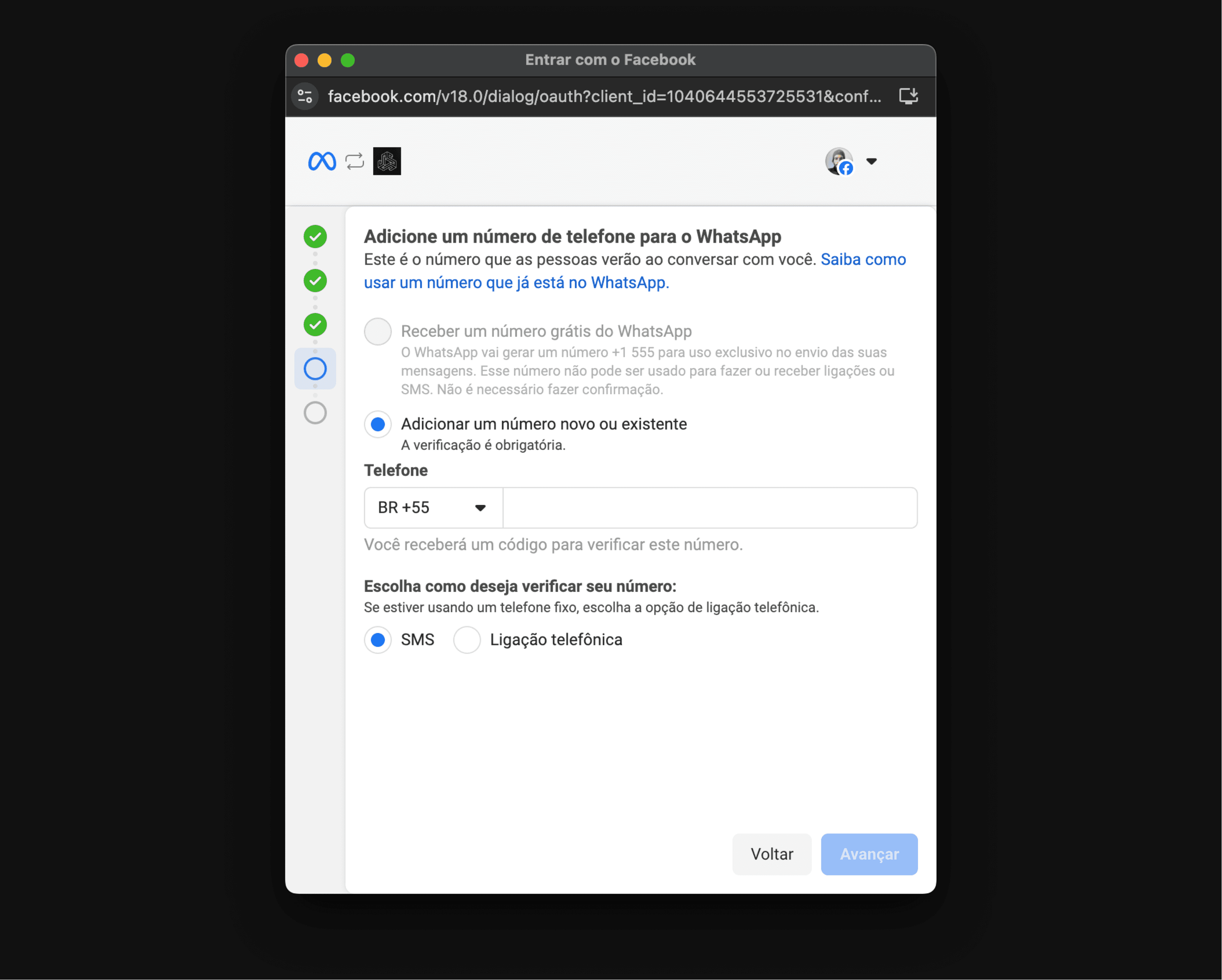Click the Telefone number input field

click(x=710, y=508)
